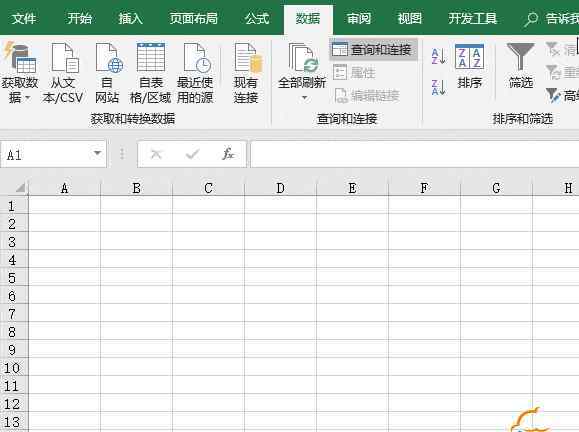Click the confirm checkmark in formula bar
Viewport: 579px width, 432px height.
click(192, 154)
